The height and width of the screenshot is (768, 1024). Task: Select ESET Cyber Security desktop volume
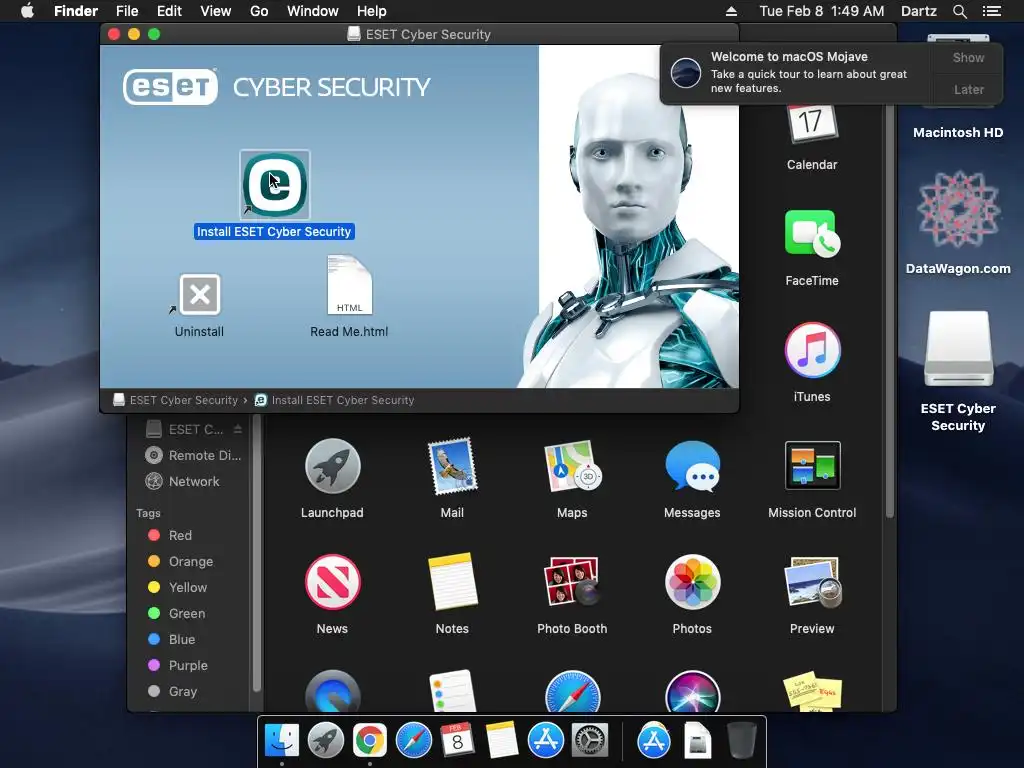[x=958, y=349]
